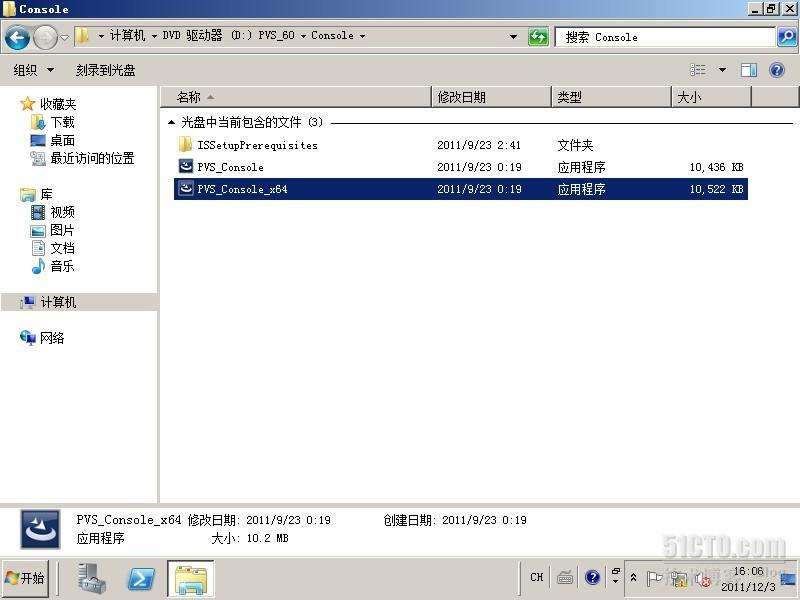800x600 pixels.
Task: Select the PVS_Console_x64 application icon
Action: (186, 189)
